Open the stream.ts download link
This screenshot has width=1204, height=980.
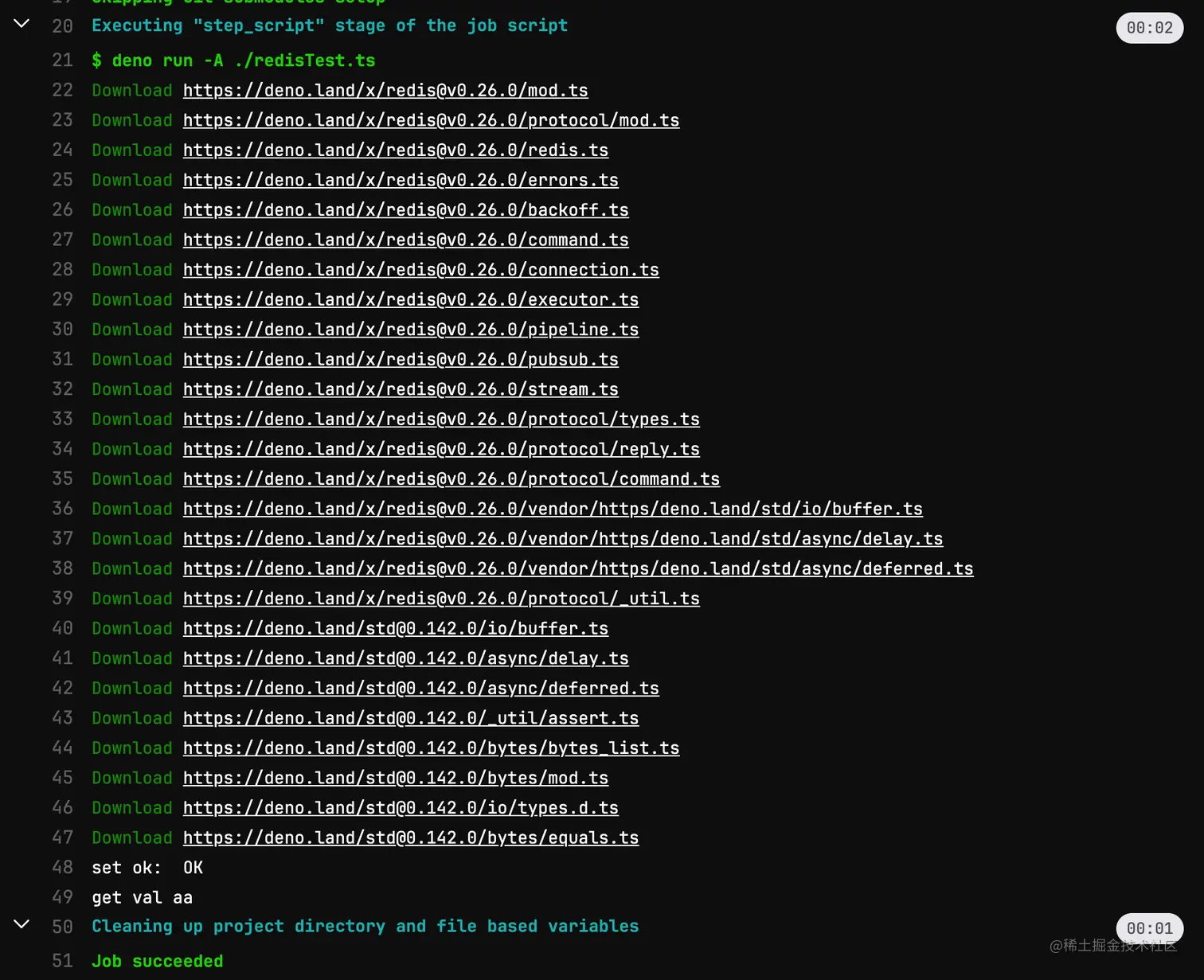tap(401, 389)
